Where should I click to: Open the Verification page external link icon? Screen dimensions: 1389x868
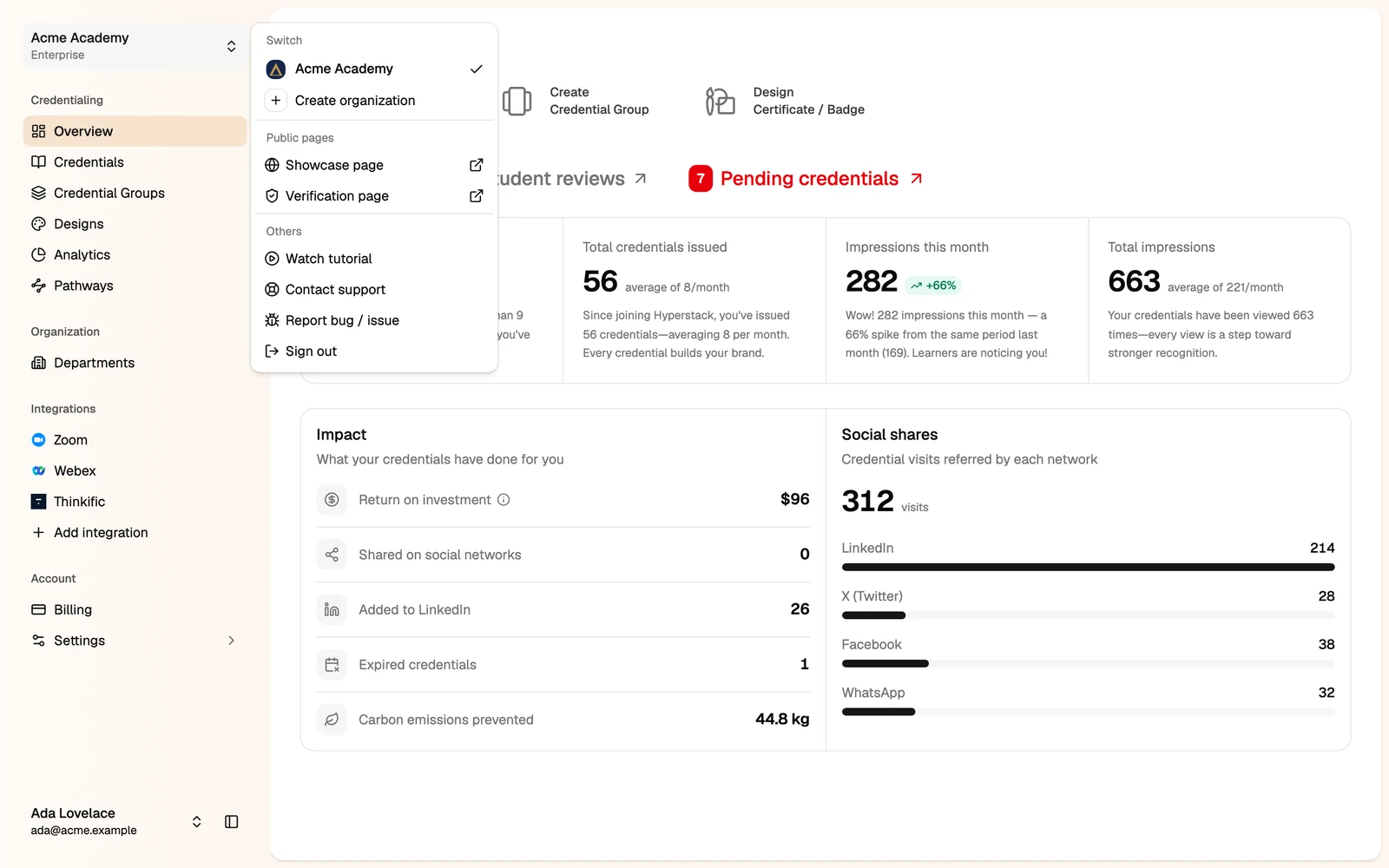coord(476,196)
